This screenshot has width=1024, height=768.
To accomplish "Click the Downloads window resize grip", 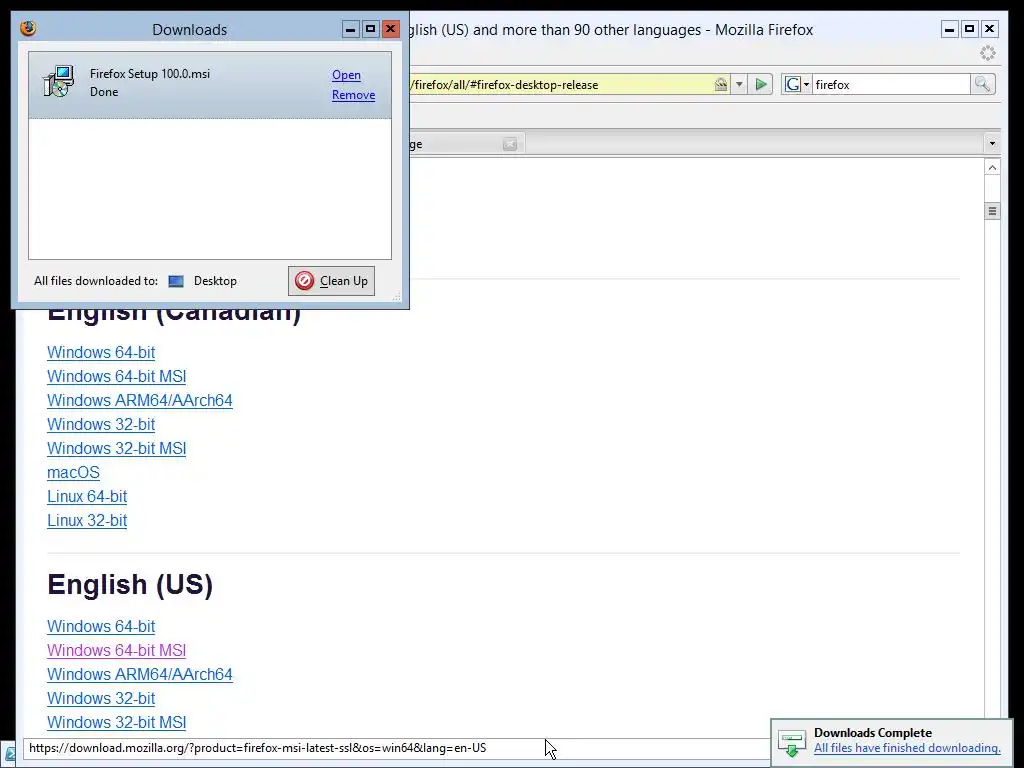I will tap(396, 296).
